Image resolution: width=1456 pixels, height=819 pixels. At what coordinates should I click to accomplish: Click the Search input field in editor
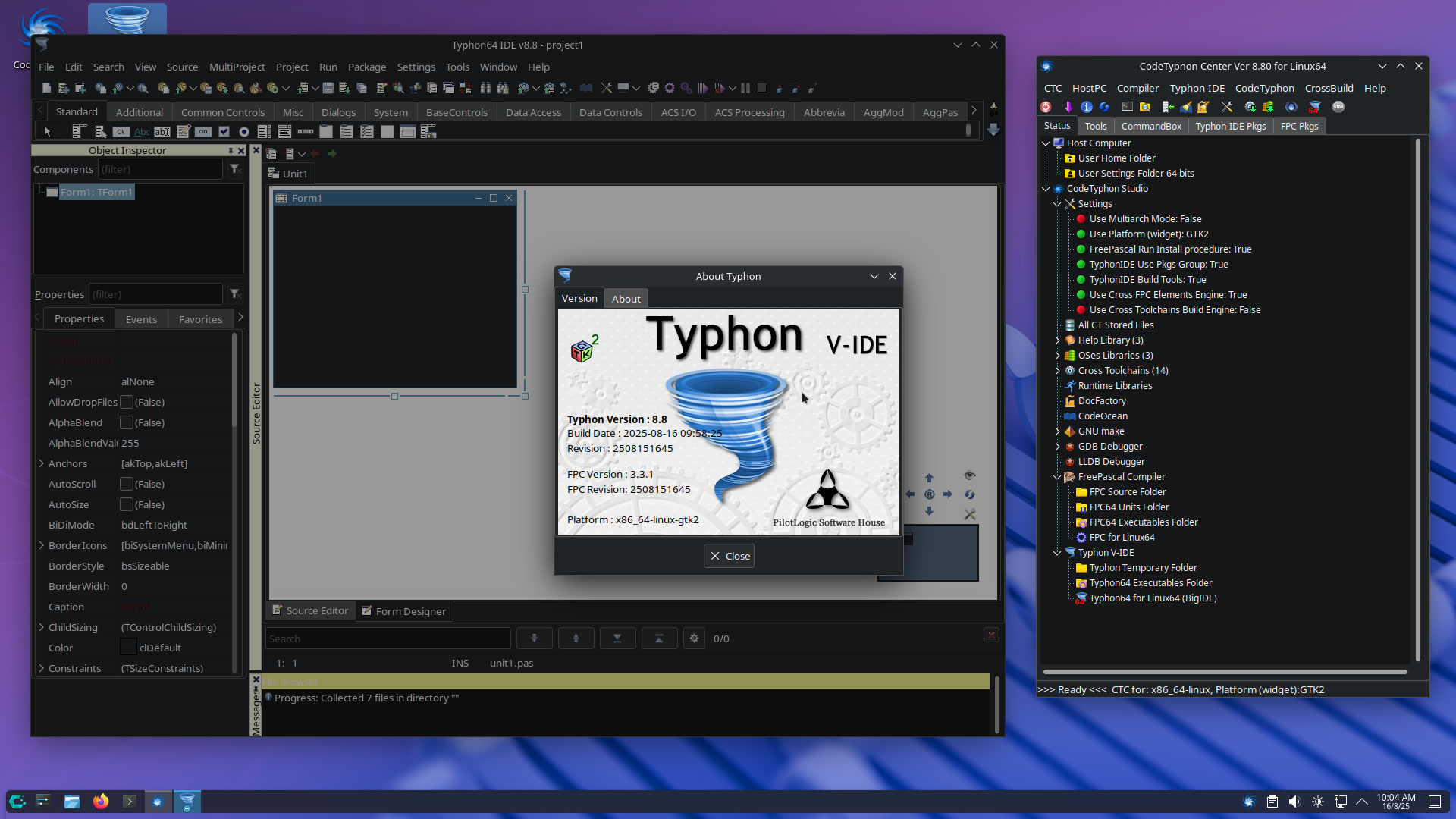[388, 639]
